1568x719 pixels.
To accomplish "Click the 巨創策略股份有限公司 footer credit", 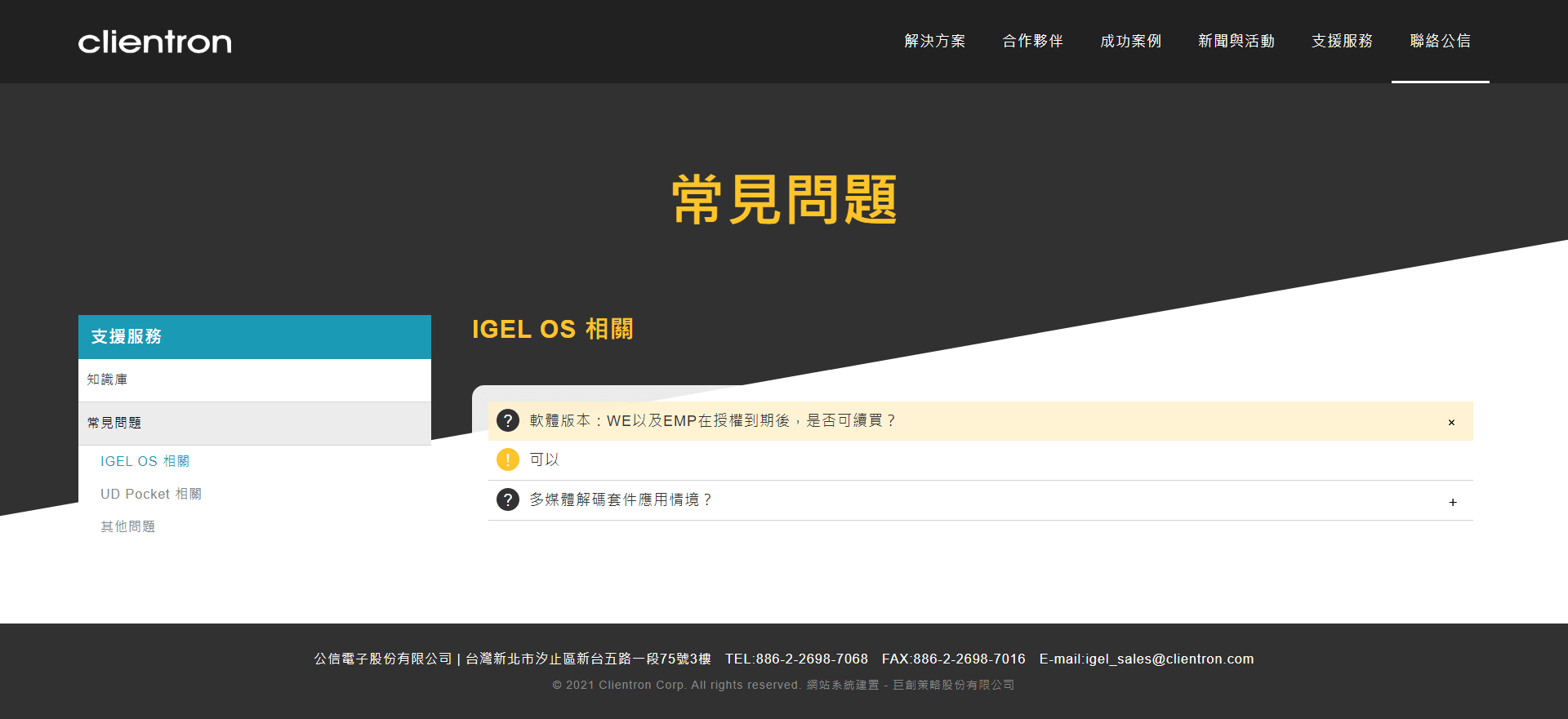I will [954, 686].
